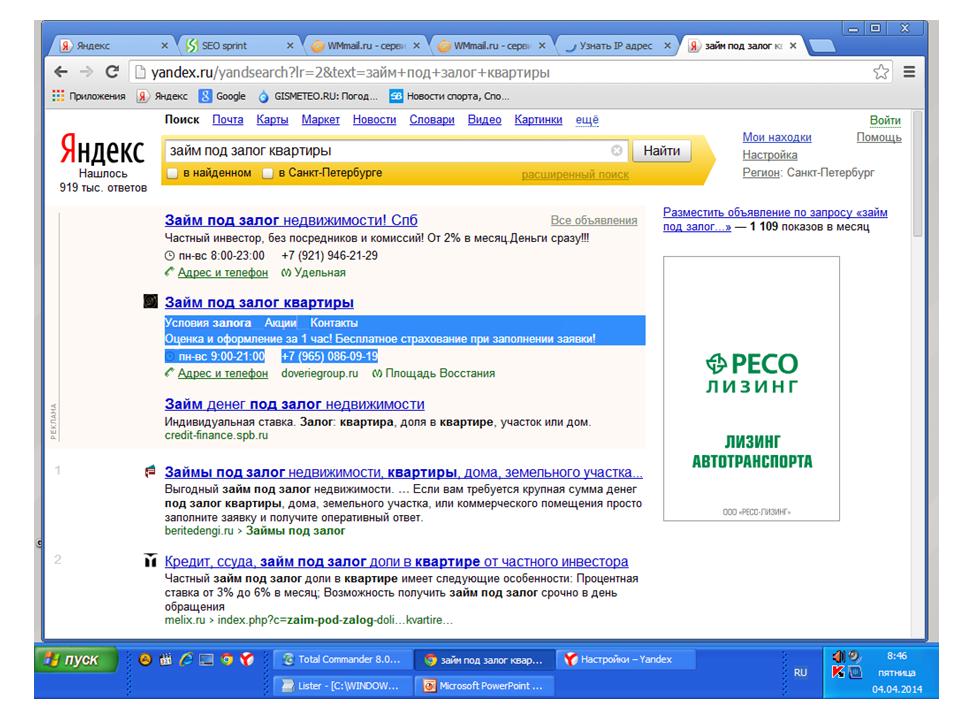Click the favicon beside beritedengi.ru result
This screenshot has height=720, width=960.
pos(150,472)
